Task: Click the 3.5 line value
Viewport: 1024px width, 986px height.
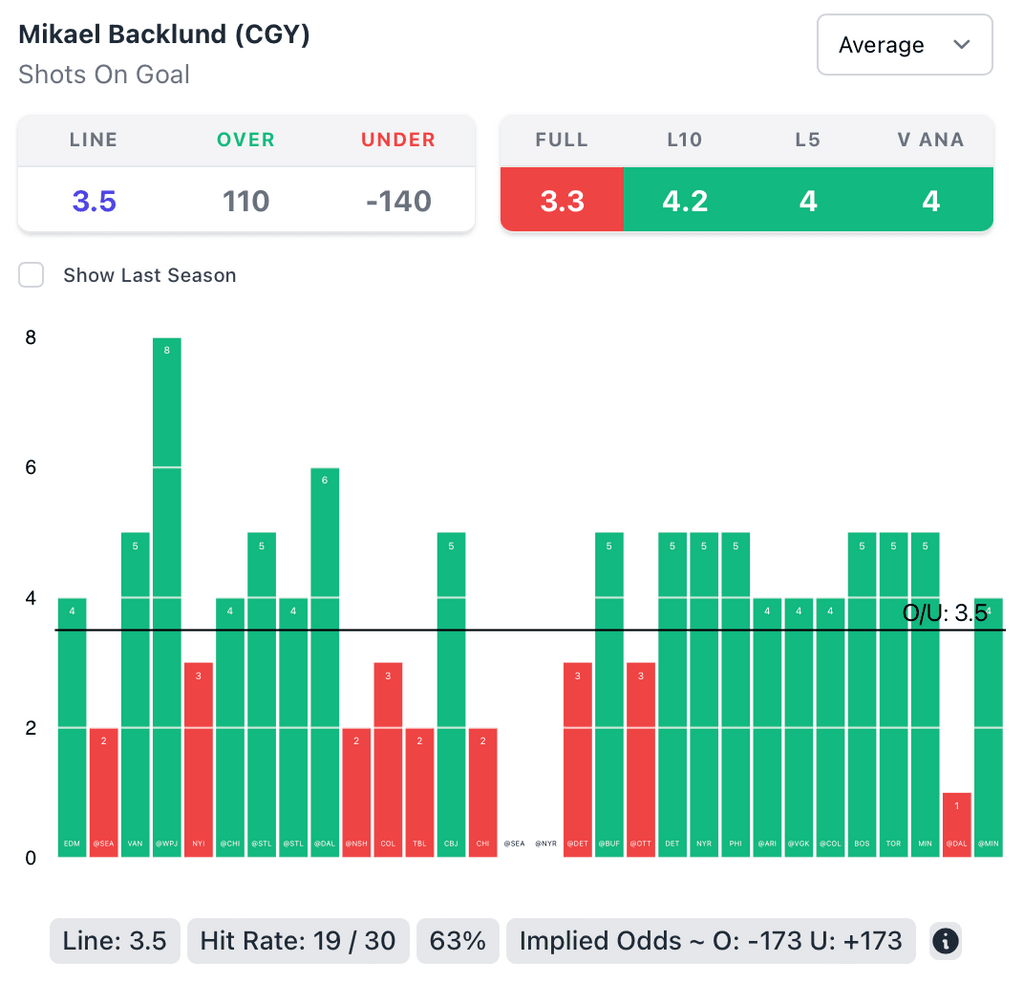Action: [x=94, y=201]
